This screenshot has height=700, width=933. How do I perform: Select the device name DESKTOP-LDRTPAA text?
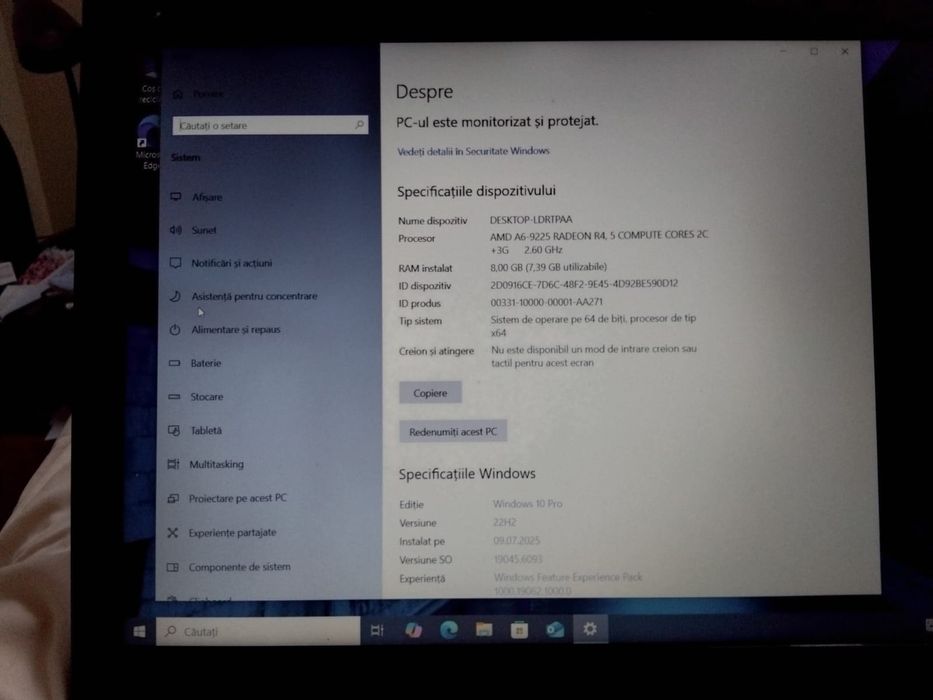click(x=531, y=220)
